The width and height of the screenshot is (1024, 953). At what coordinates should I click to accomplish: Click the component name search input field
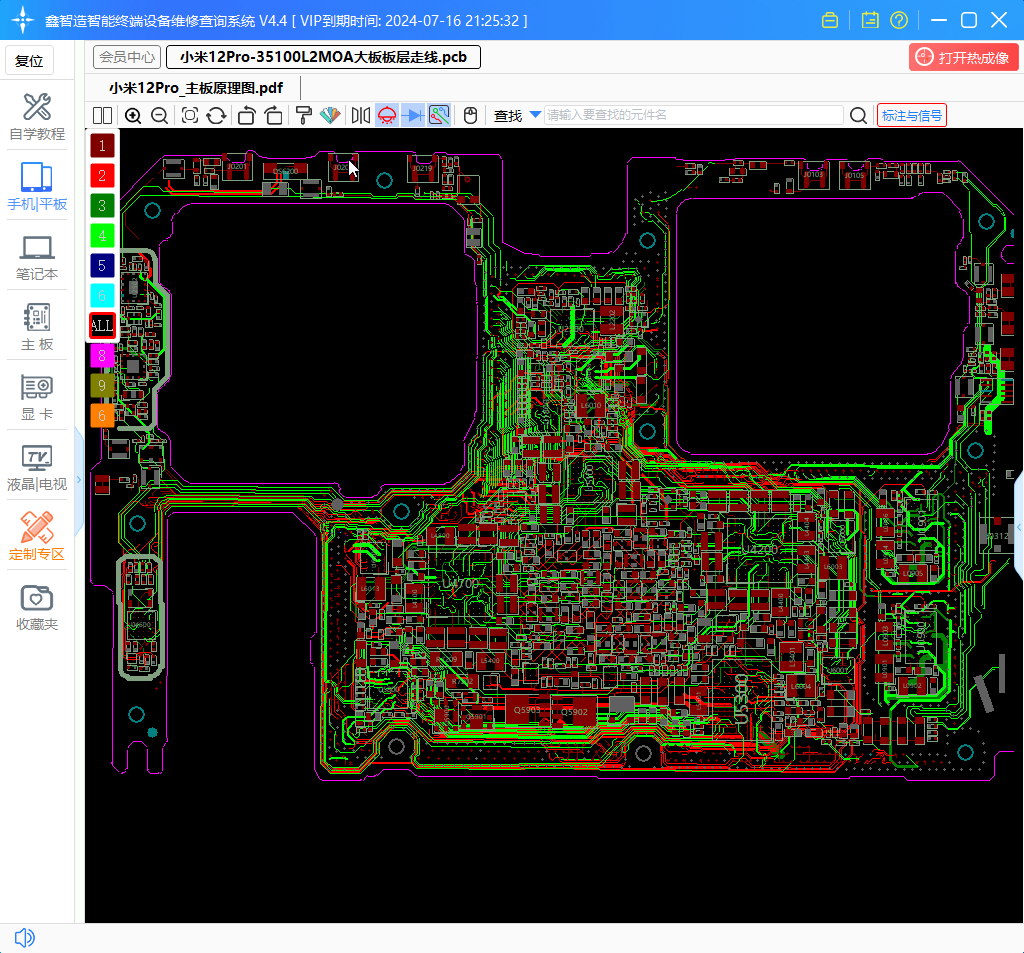pyautogui.click(x=692, y=116)
